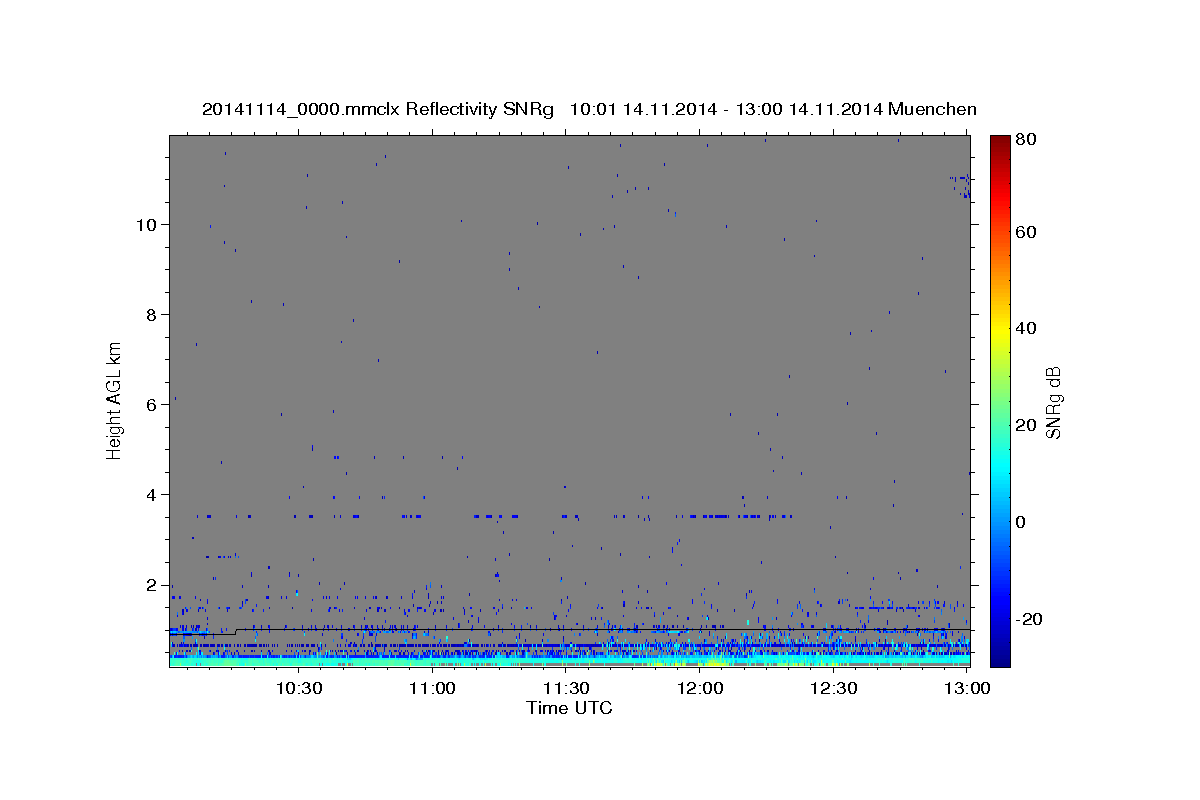Click the 12:30 time tick label

pos(833,688)
